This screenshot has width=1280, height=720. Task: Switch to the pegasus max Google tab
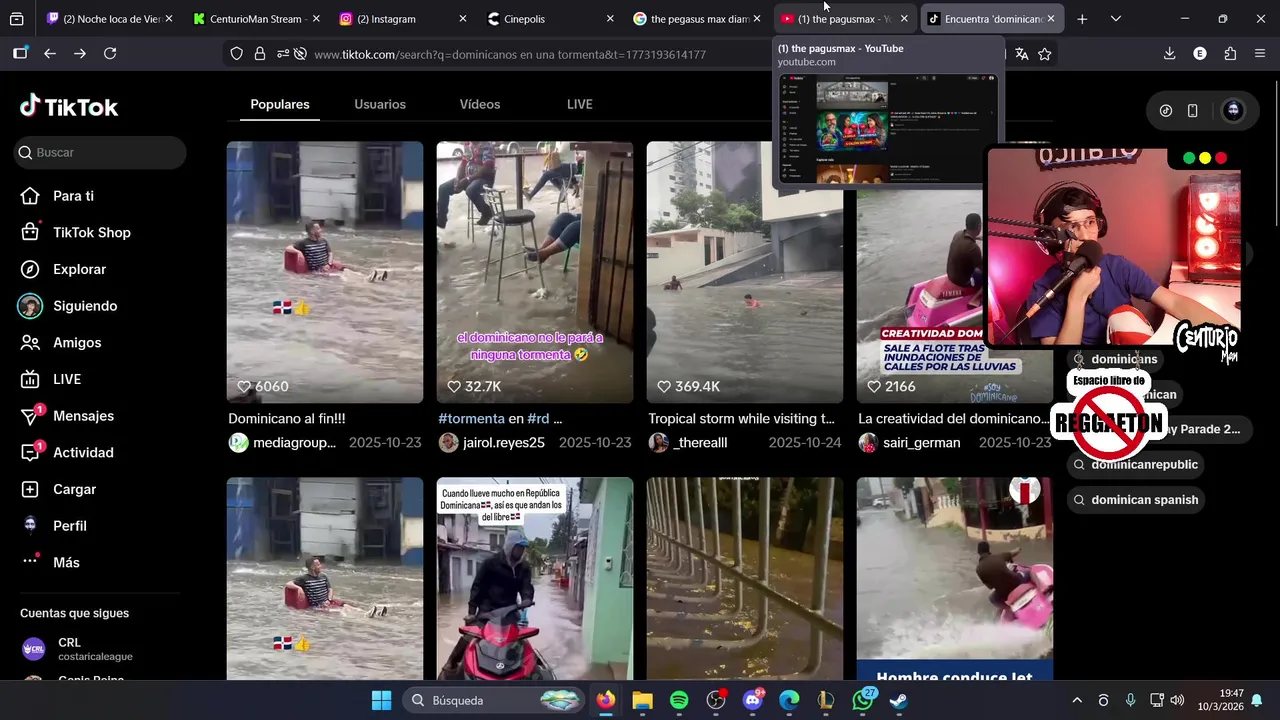[x=697, y=19]
